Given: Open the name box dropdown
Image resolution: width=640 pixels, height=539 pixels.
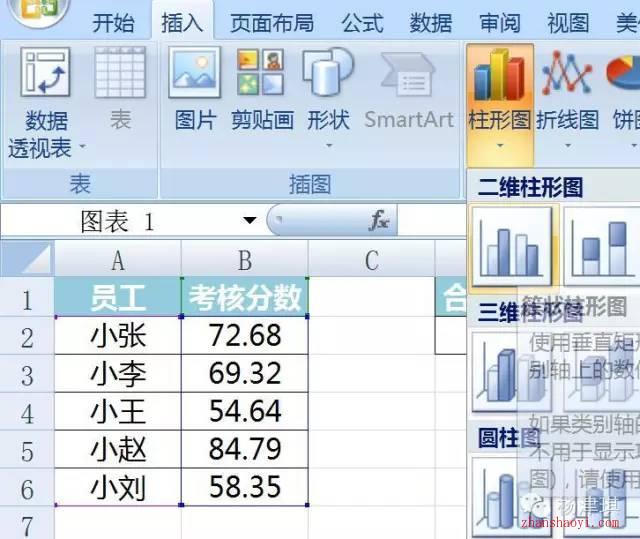Looking at the screenshot, I should [250, 221].
